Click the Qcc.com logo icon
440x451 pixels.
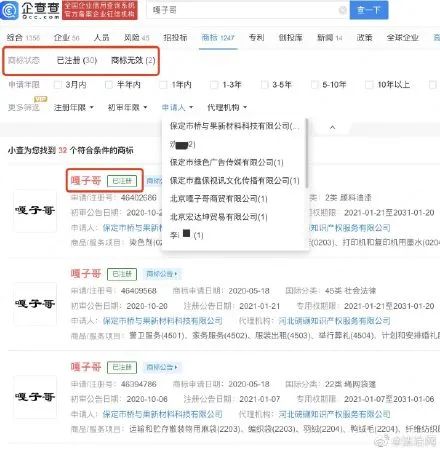click(10, 10)
